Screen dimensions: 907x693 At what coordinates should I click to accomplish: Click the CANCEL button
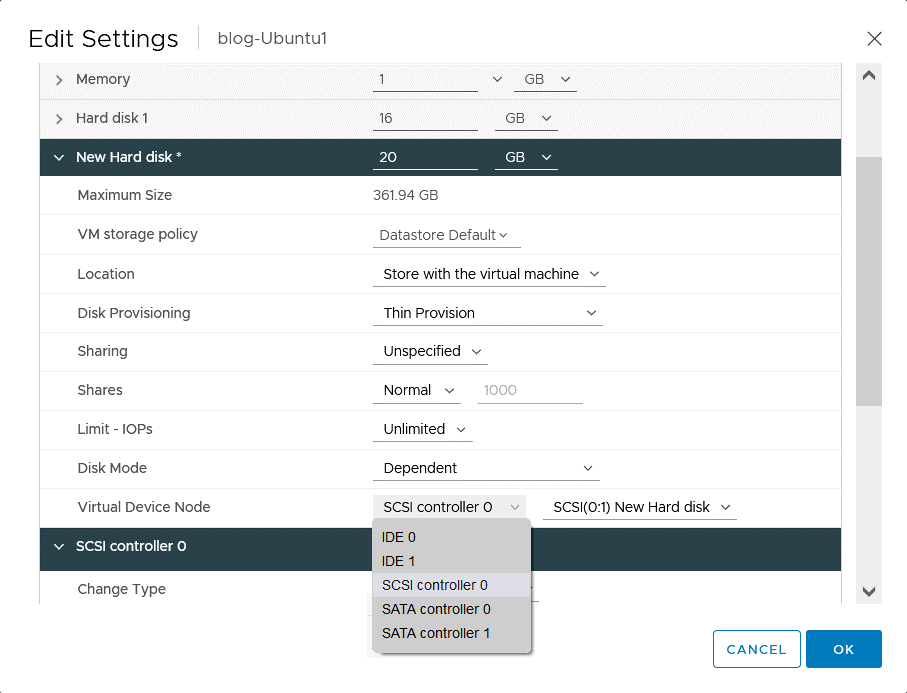point(756,649)
